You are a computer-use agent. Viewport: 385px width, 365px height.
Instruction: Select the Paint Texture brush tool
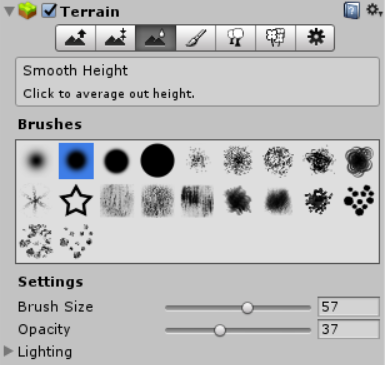coord(196,37)
